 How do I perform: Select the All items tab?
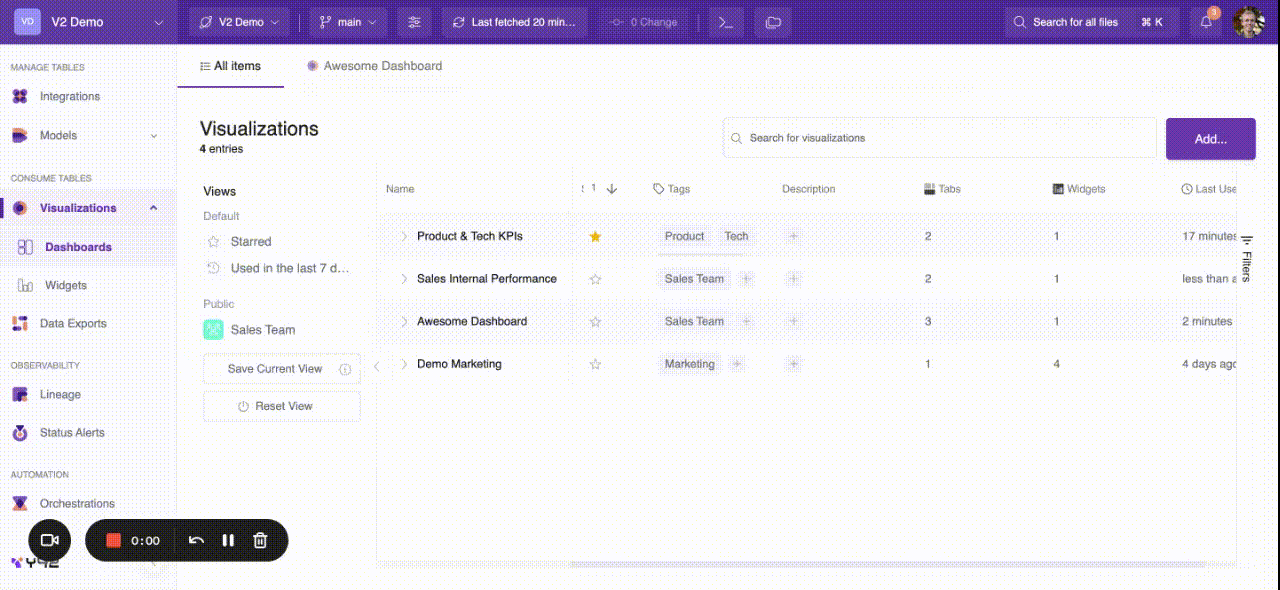pyautogui.click(x=231, y=66)
